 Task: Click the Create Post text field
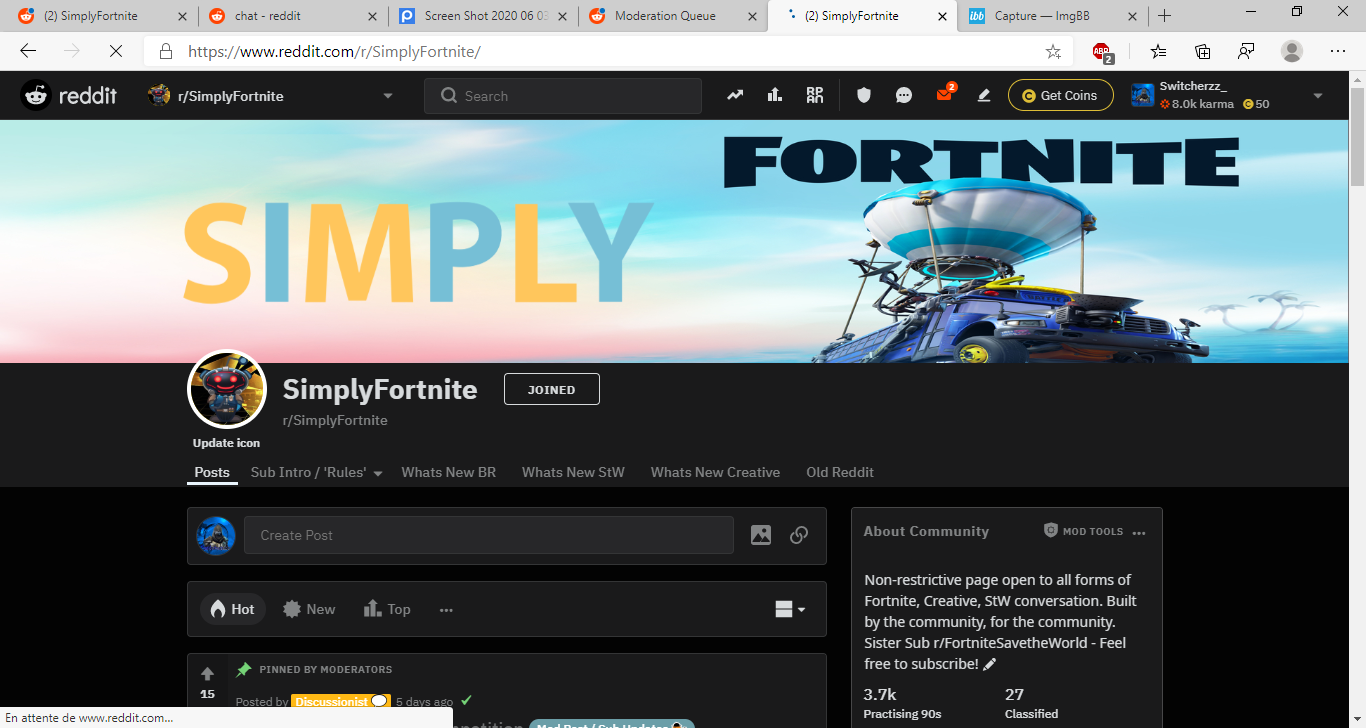coord(489,535)
